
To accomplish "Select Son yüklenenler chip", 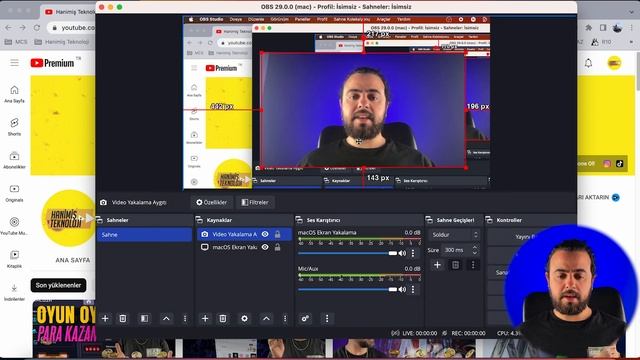I will (58, 285).
